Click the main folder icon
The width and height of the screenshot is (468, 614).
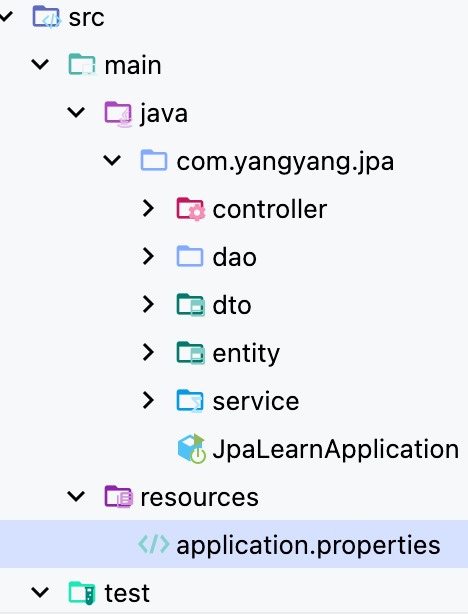tap(82, 65)
